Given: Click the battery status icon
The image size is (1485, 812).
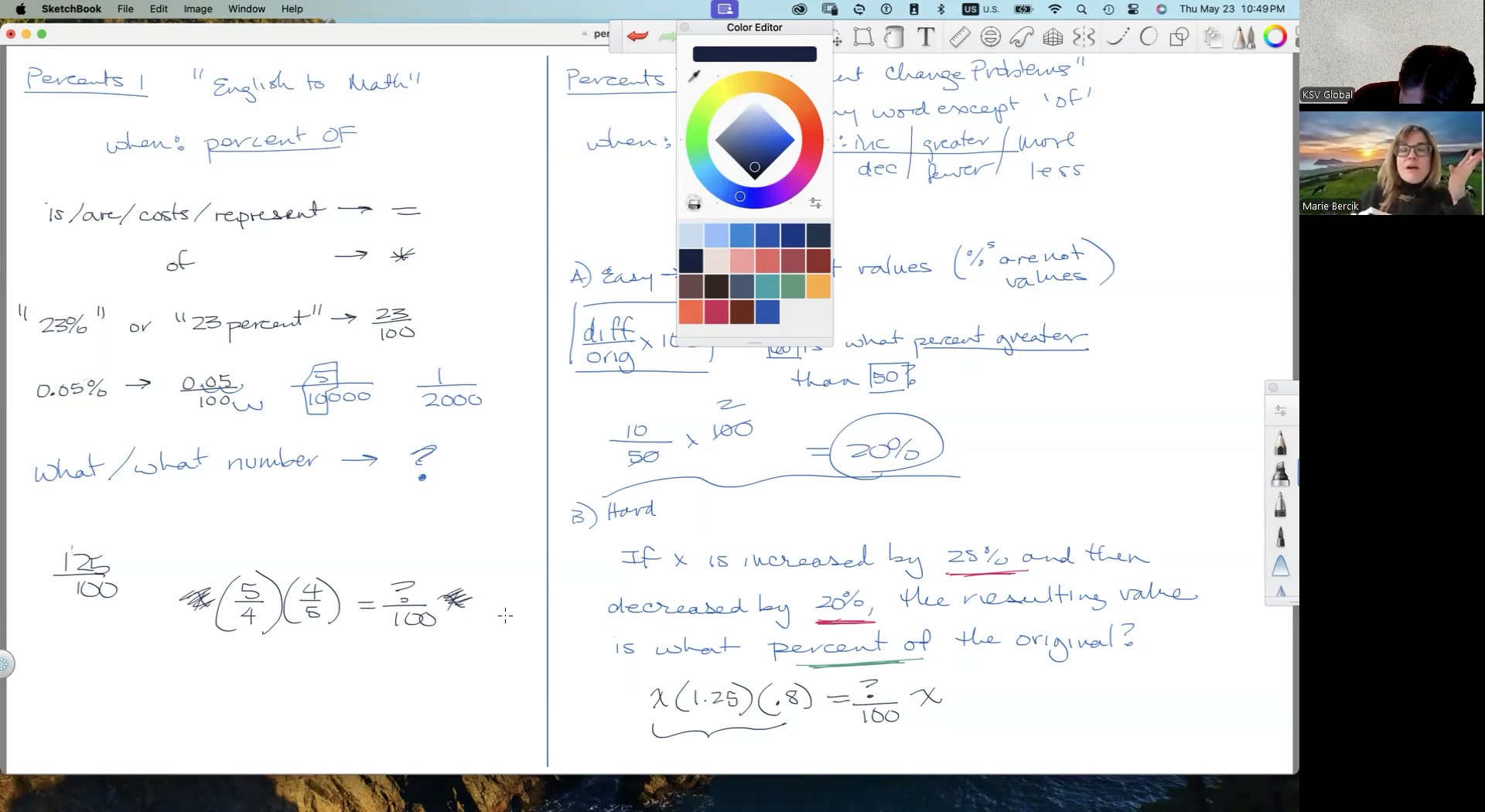Looking at the screenshot, I should (x=1024, y=9).
